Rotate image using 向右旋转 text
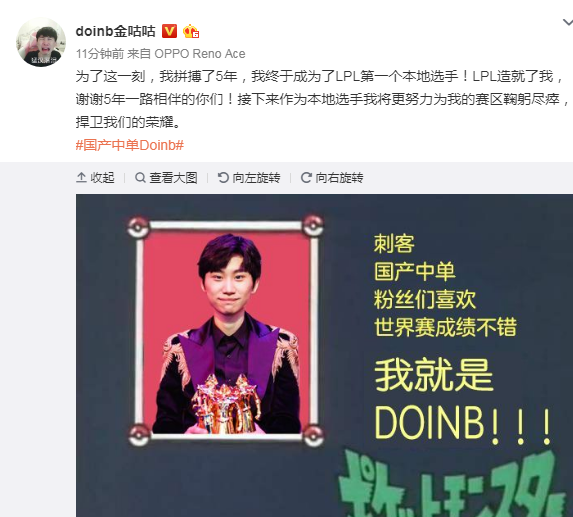Viewport: 573px width, 517px height. 339,178
